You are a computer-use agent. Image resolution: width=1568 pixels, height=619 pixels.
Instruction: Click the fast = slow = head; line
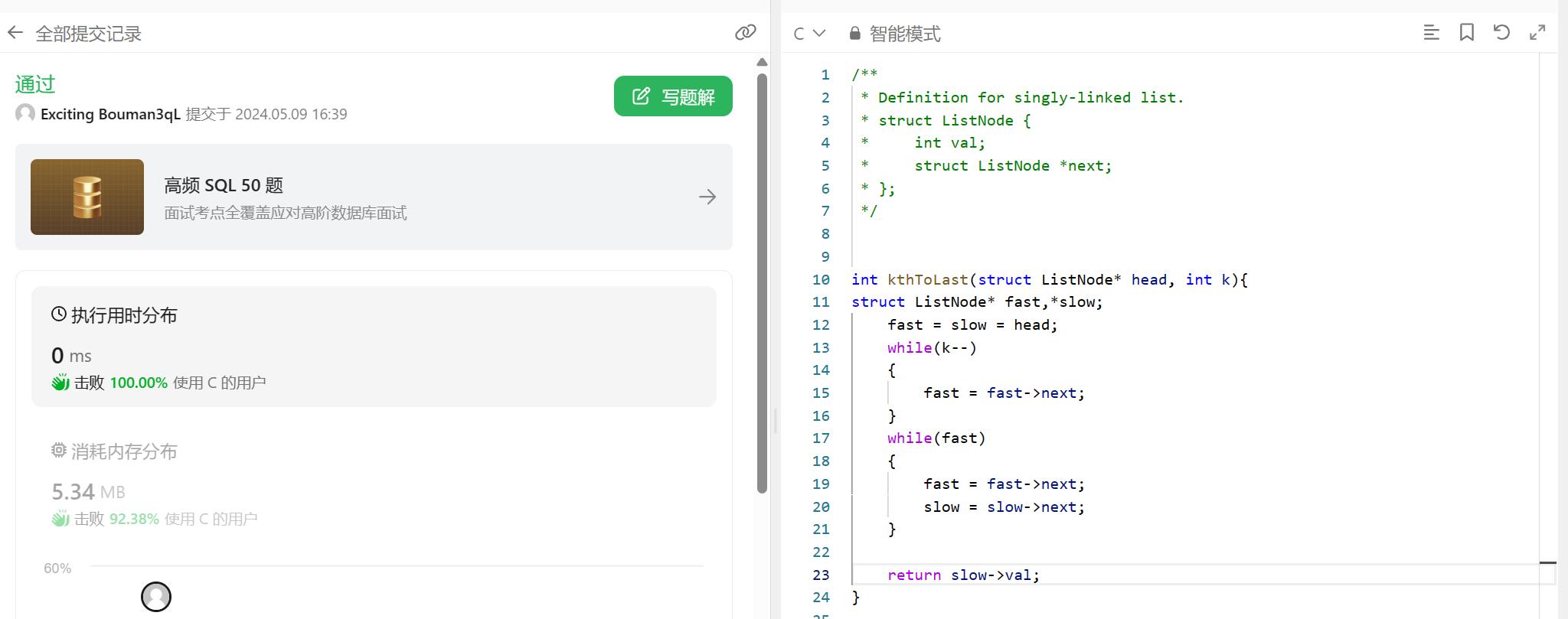[x=972, y=324]
